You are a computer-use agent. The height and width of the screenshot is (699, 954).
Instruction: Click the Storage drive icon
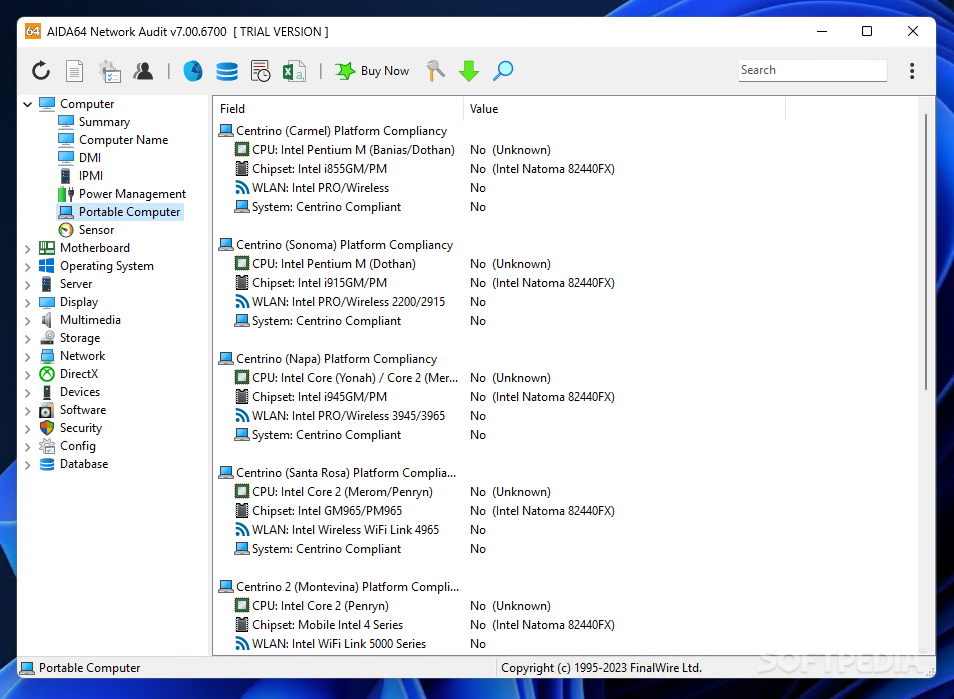click(x=47, y=338)
